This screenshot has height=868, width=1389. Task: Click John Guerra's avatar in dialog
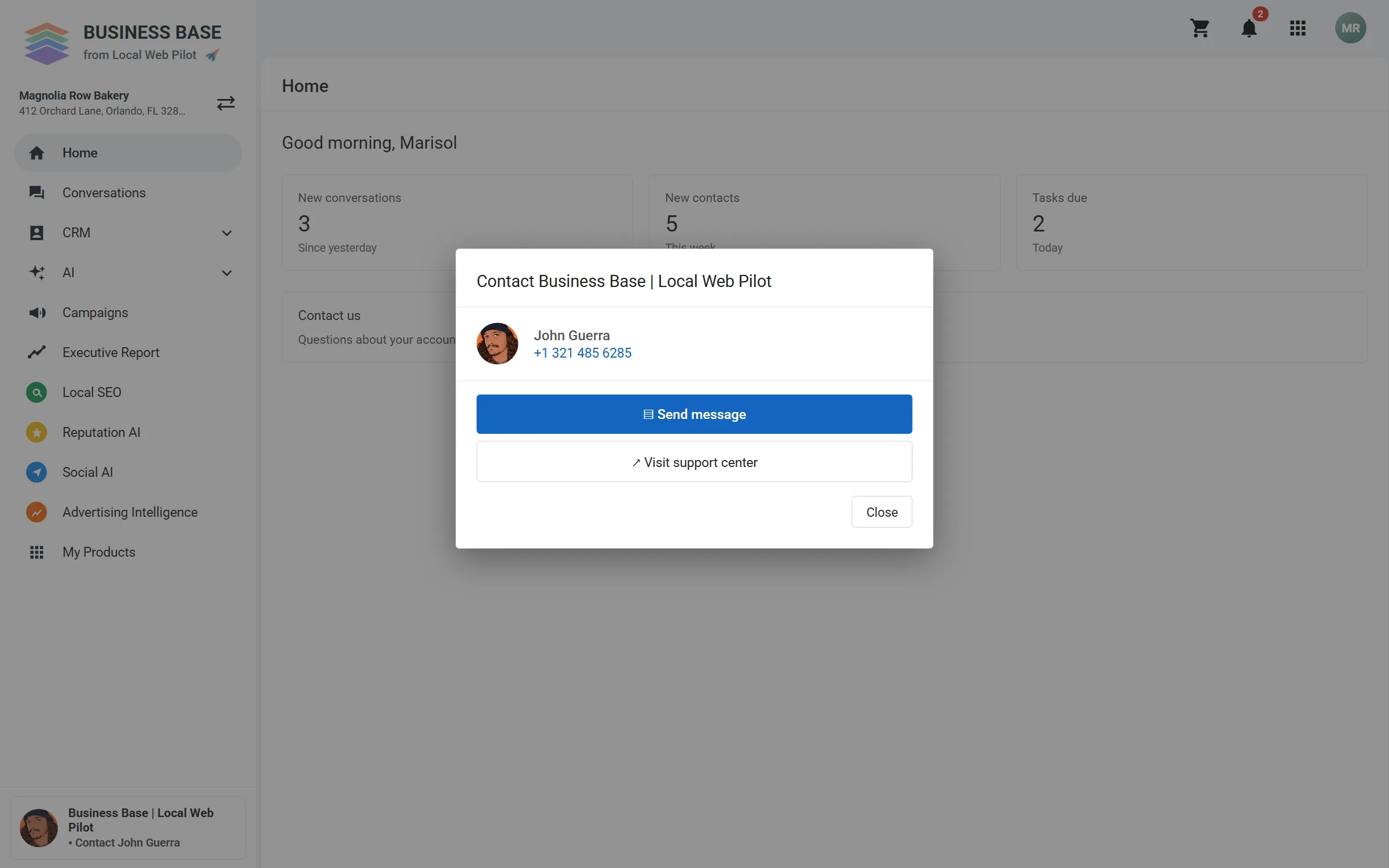pos(497,344)
